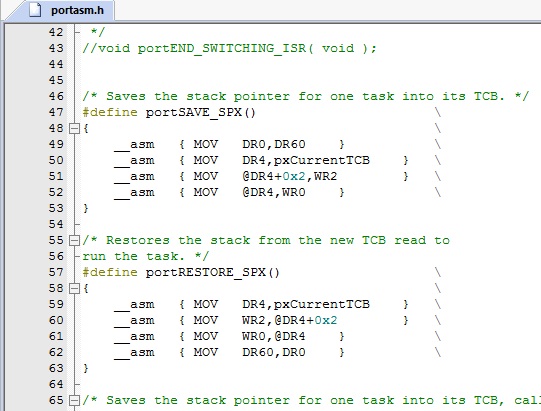Screen dimensions: 541x411
Task: Click the #define keyword on line 57
Action: [110, 272]
